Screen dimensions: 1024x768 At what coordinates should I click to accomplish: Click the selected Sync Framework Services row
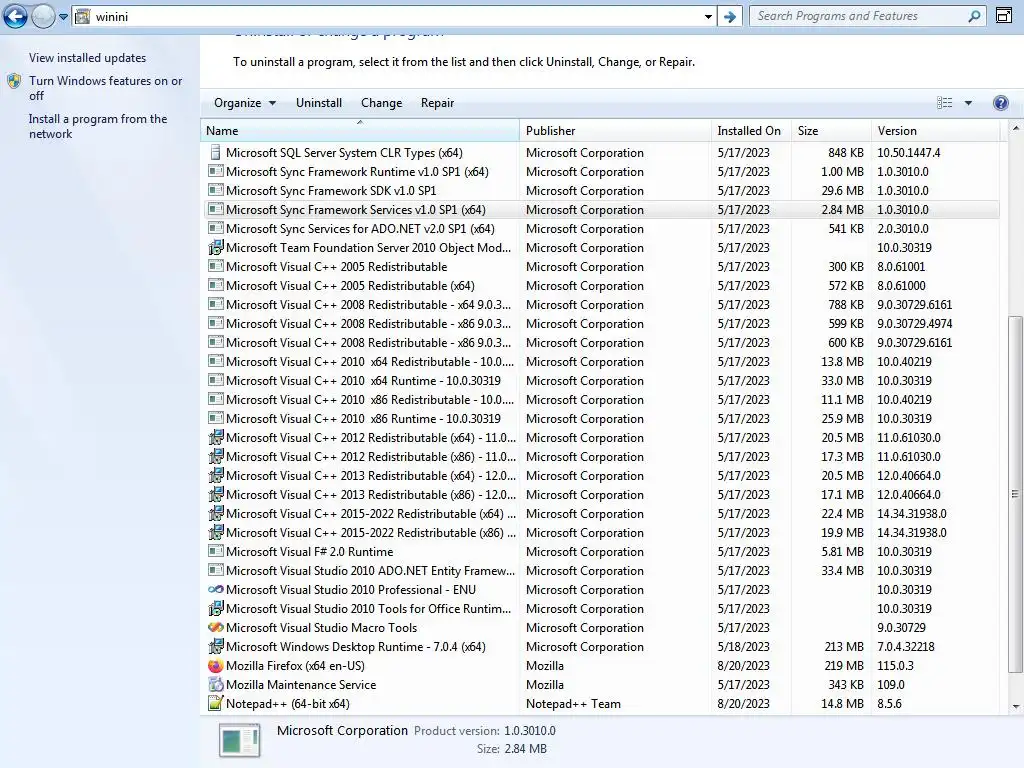pyautogui.click(x=600, y=210)
